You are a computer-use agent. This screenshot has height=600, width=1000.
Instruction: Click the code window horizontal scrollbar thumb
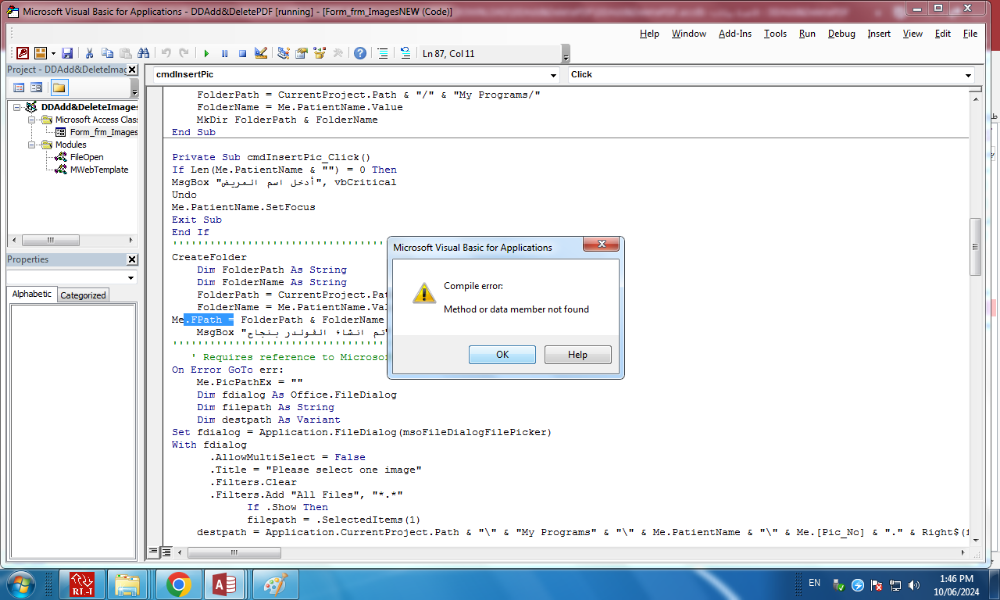tap(233, 552)
